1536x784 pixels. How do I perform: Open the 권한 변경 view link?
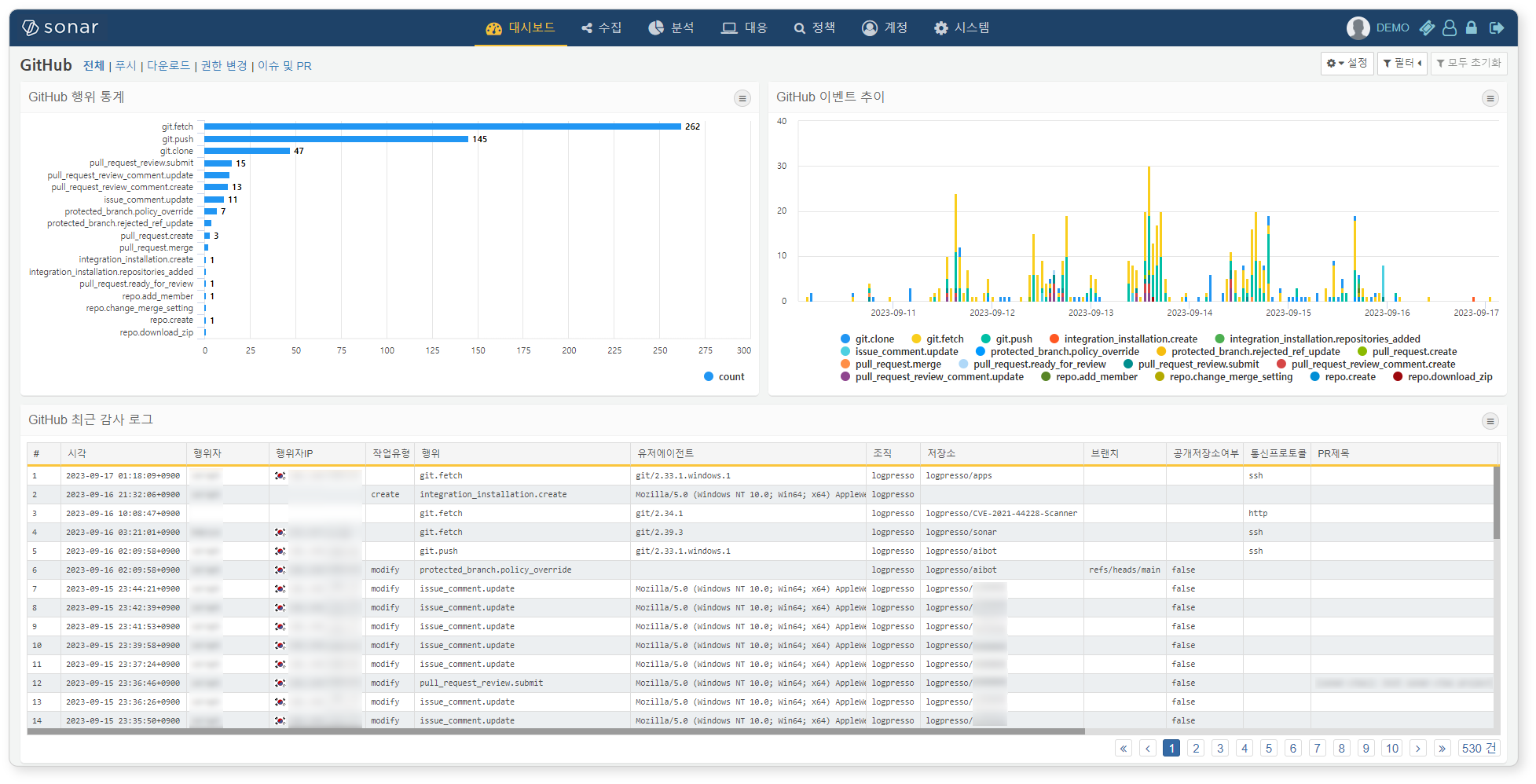click(224, 66)
